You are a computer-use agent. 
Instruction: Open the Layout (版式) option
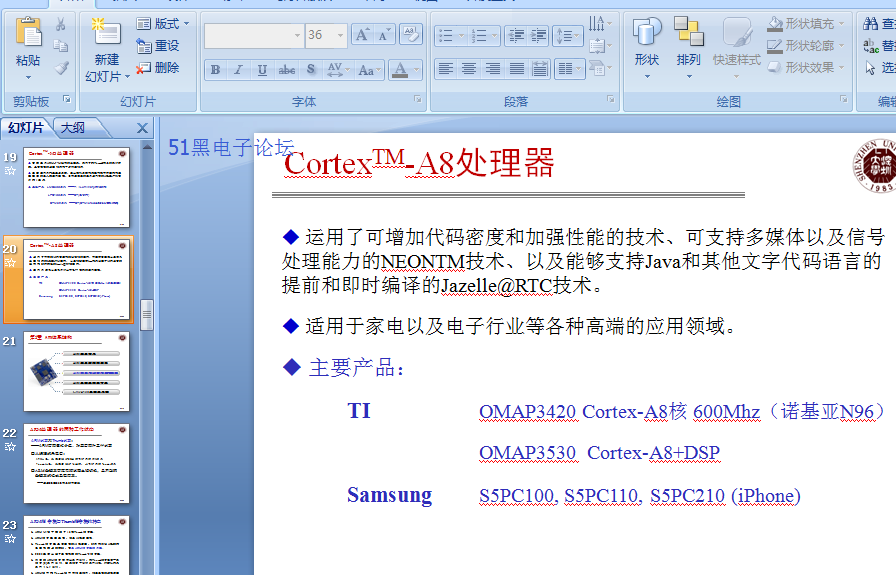pyautogui.click(x=163, y=24)
